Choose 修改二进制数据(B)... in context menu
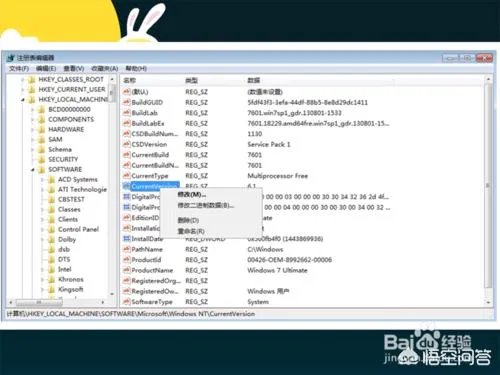Screen dimensions: 500x375 [205, 205]
